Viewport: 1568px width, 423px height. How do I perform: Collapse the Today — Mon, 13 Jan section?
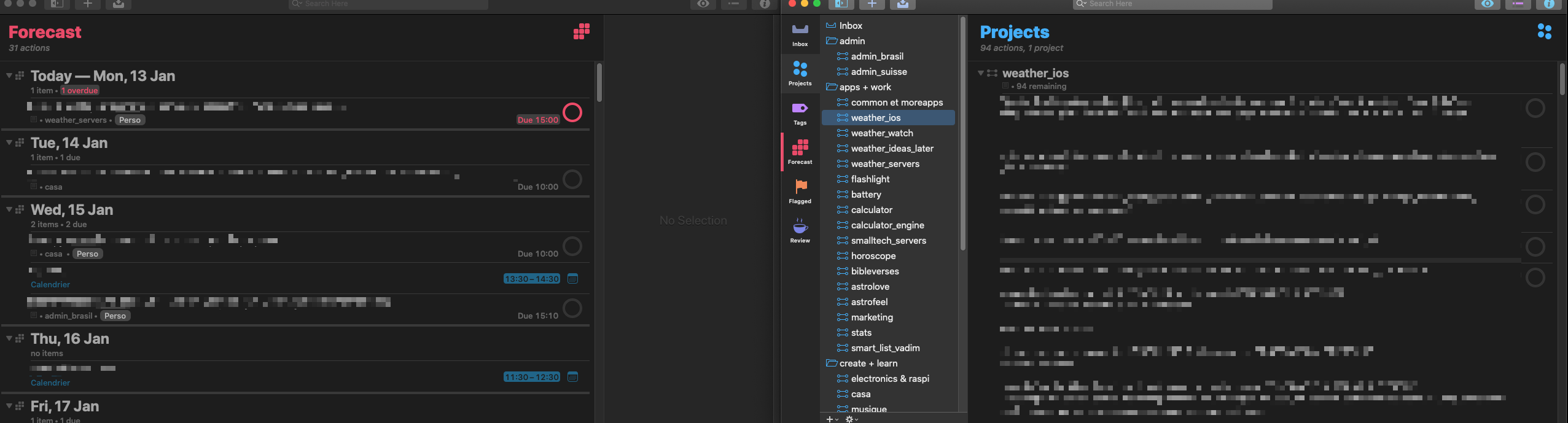(x=9, y=76)
